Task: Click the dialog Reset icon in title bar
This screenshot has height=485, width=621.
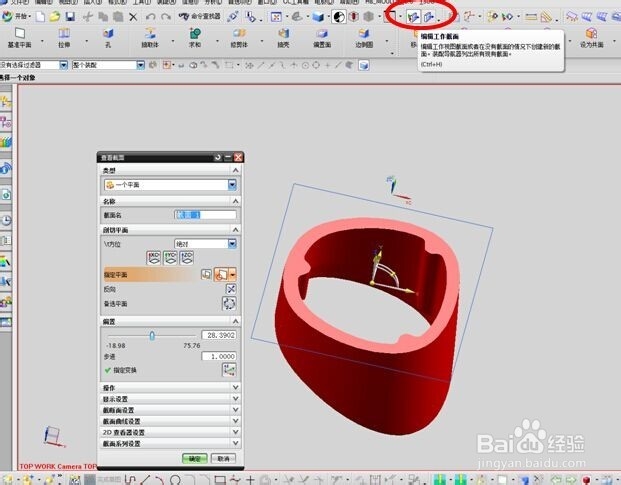Action: coord(217,158)
